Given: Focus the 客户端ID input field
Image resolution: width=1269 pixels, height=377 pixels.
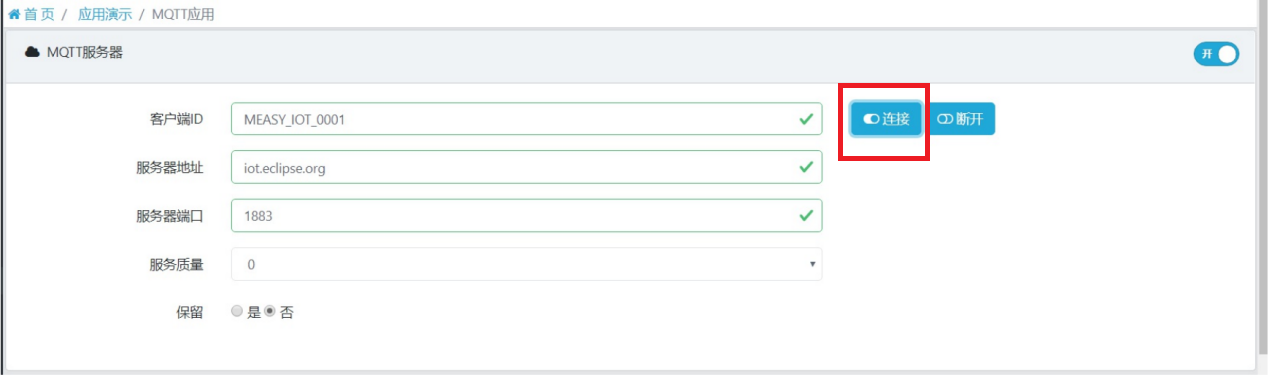Looking at the screenshot, I should (526, 119).
